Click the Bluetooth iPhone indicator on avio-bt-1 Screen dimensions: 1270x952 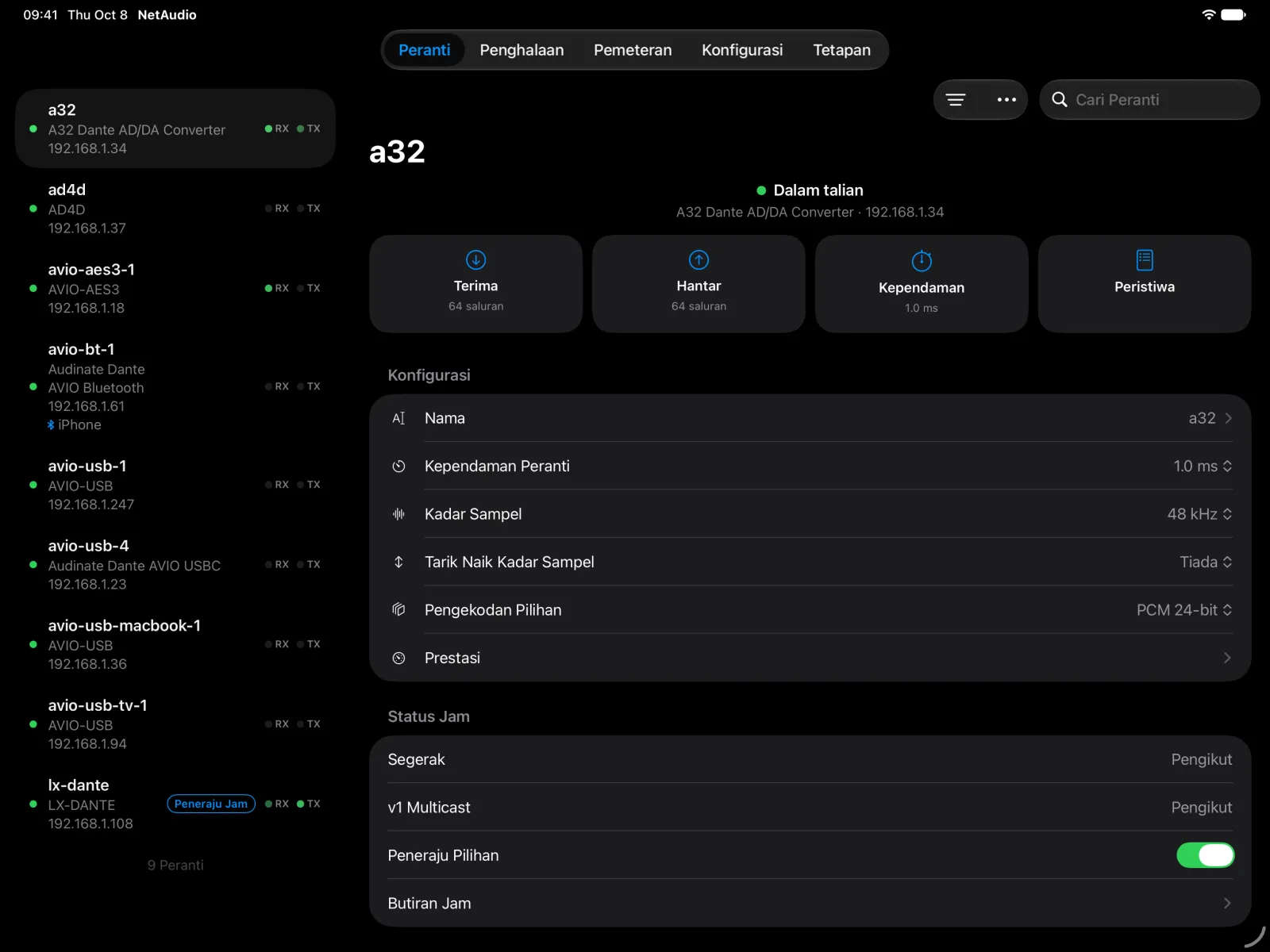[74, 425]
